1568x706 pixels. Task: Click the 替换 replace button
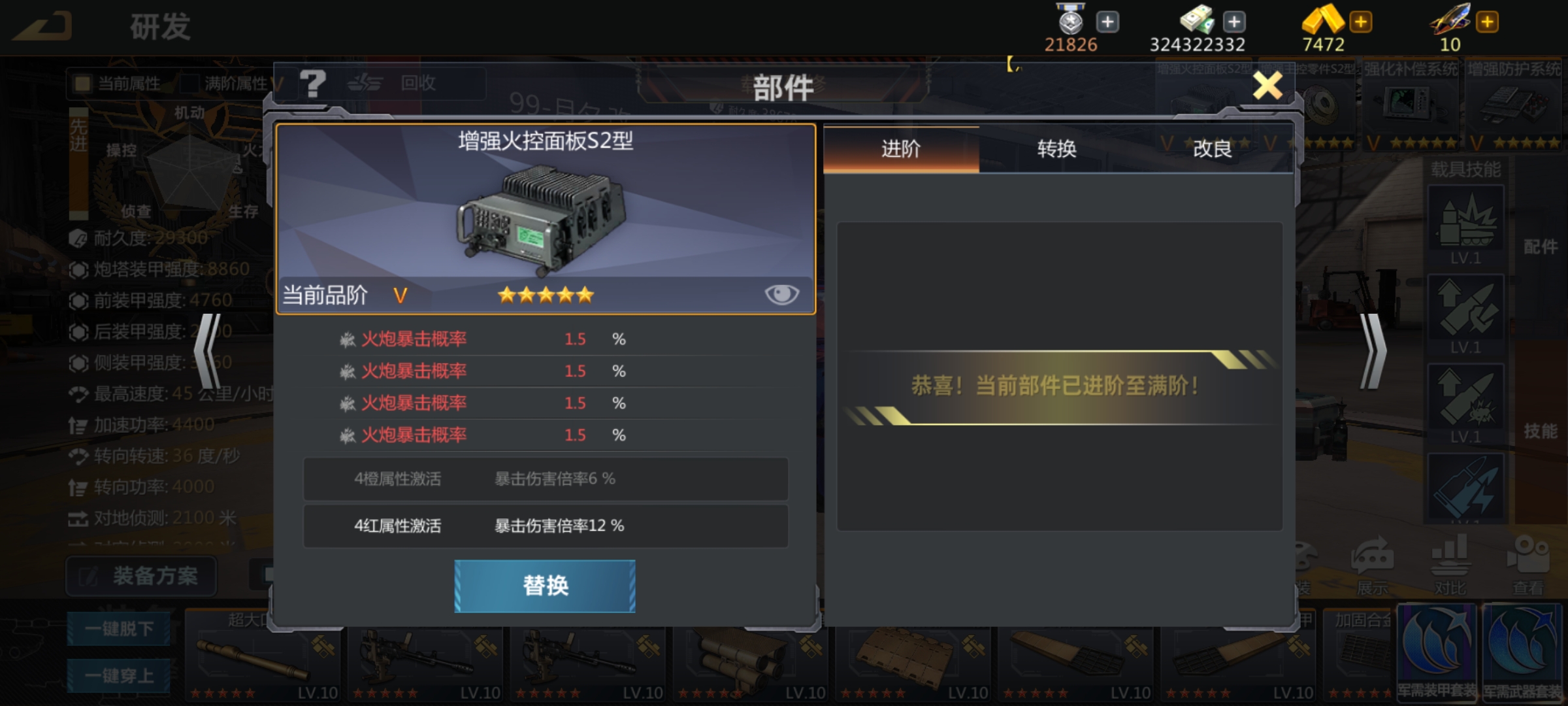[x=545, y=586]
